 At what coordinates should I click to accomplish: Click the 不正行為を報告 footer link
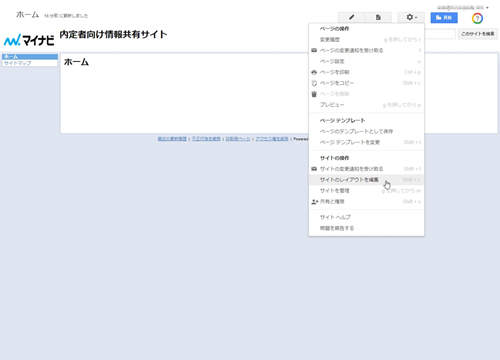[x=206, y=139]
